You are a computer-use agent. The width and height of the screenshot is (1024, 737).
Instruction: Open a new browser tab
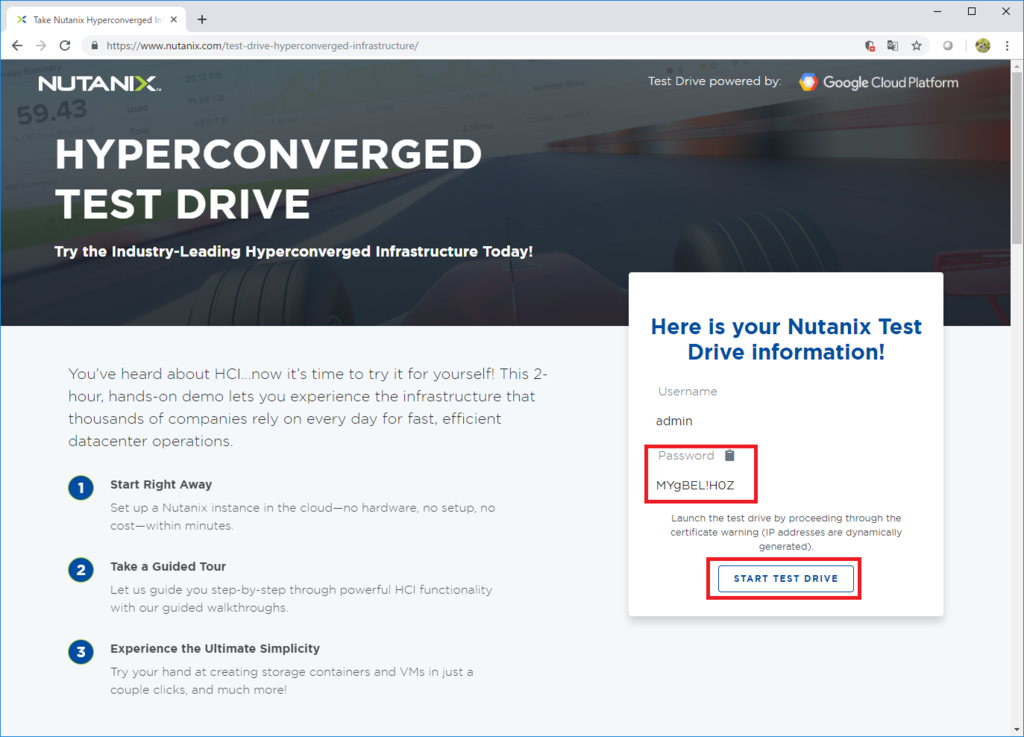[x=202, y=20]
